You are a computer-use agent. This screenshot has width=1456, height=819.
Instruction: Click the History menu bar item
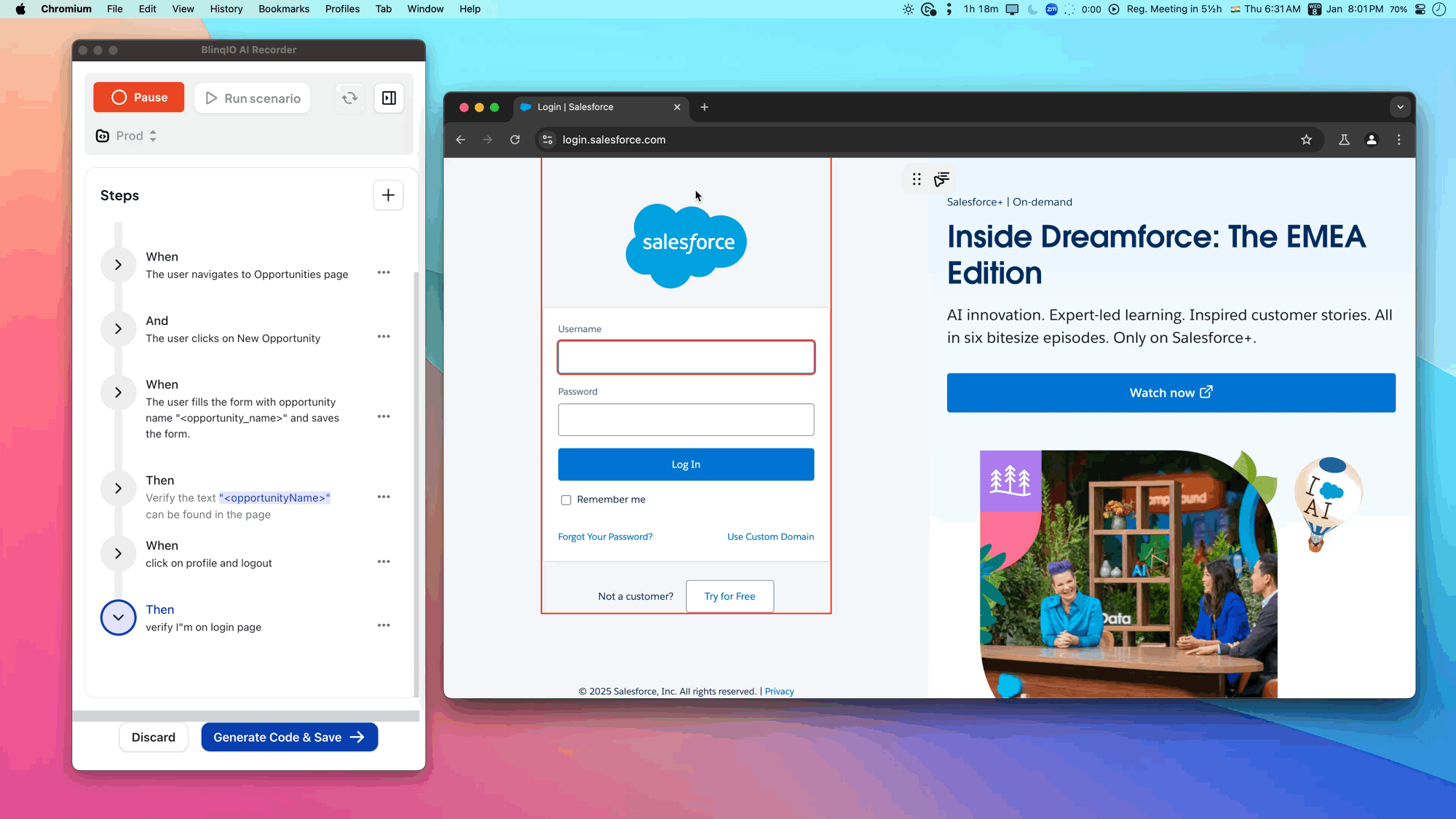(x=226, y=9)
